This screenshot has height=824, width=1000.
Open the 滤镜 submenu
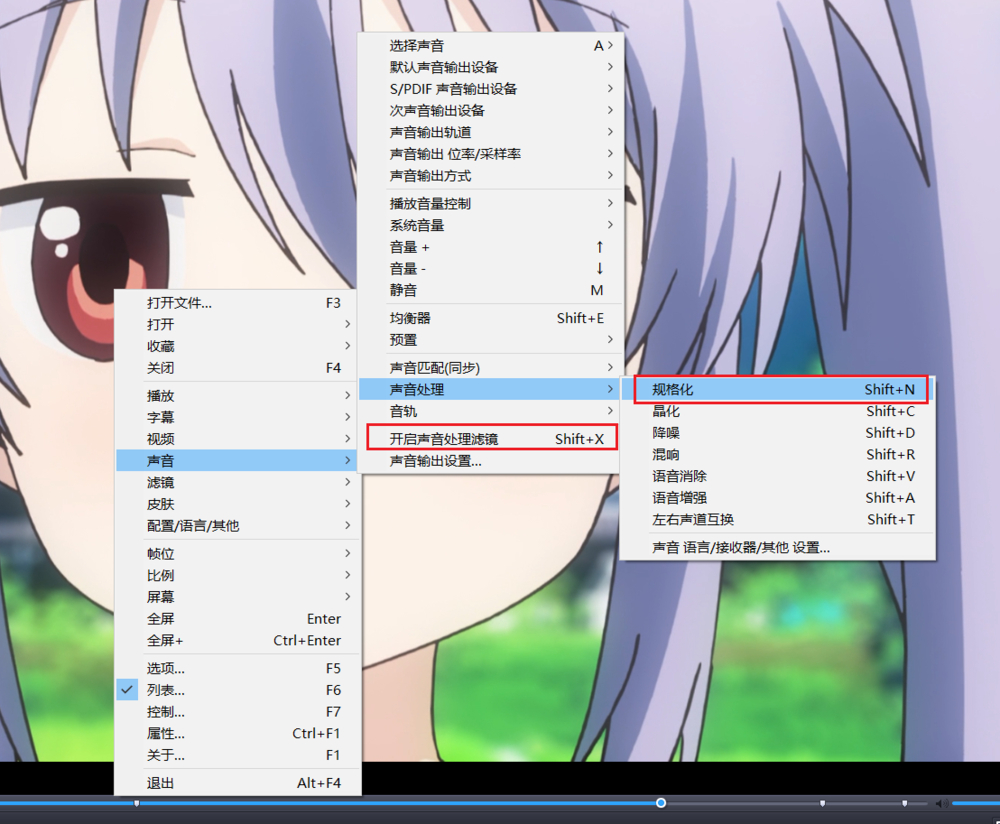tap(238, 483)
